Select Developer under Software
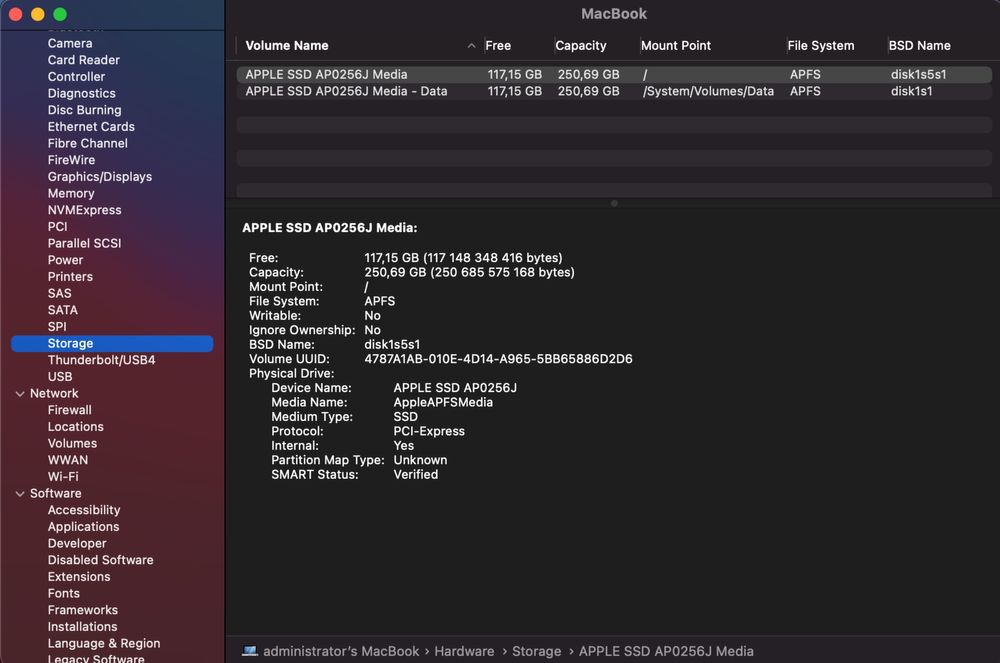Screen dimensions: 1000x663 77,543
